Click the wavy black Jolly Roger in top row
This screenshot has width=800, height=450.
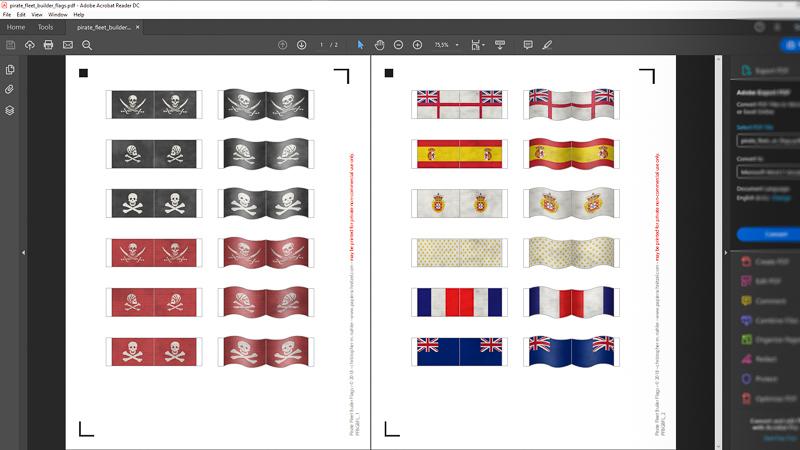point(266,104)
